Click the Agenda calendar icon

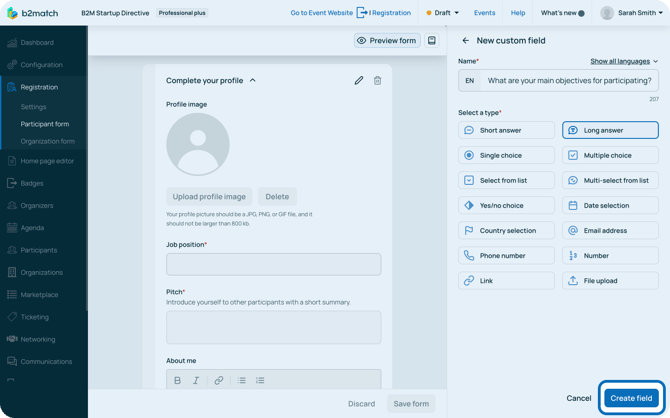pyautogui.click(x=12, y=227)
